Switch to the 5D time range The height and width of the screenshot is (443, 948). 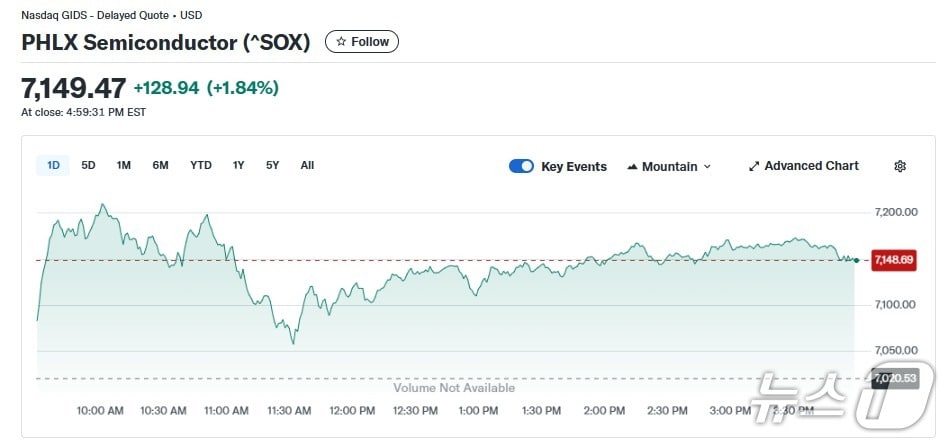click(x=88, y=165)
